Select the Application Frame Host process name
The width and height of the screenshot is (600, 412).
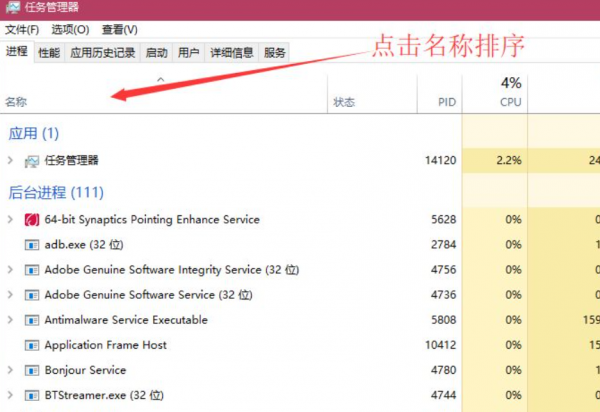click(x=106, y=345)
